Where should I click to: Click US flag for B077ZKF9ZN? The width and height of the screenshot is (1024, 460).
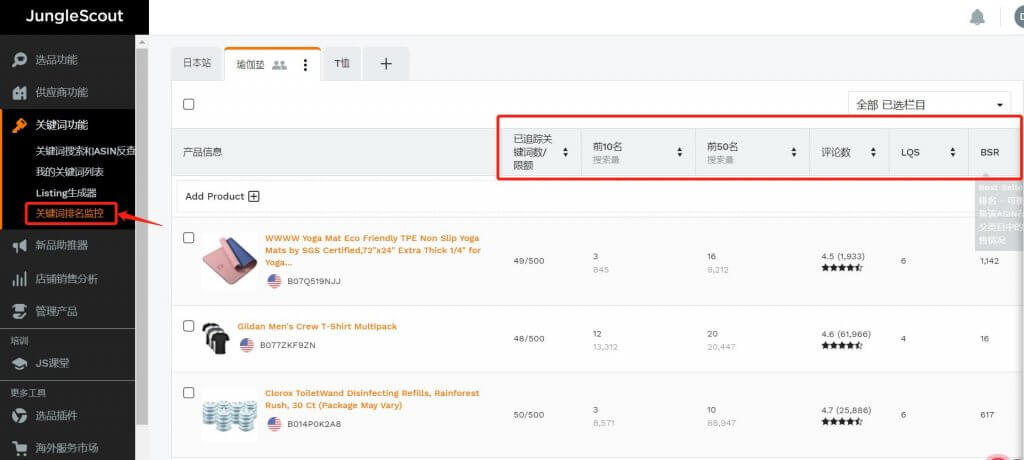click(x=247, y=345)
